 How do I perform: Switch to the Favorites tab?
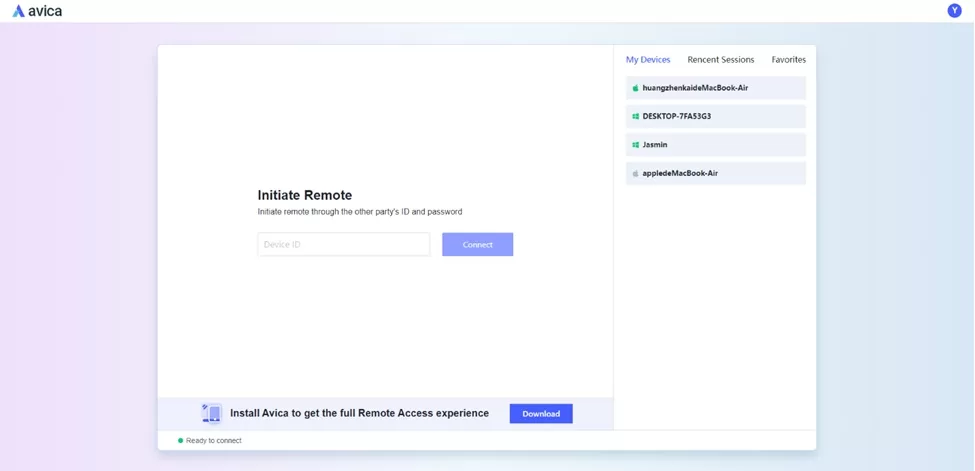coord(788,60)
